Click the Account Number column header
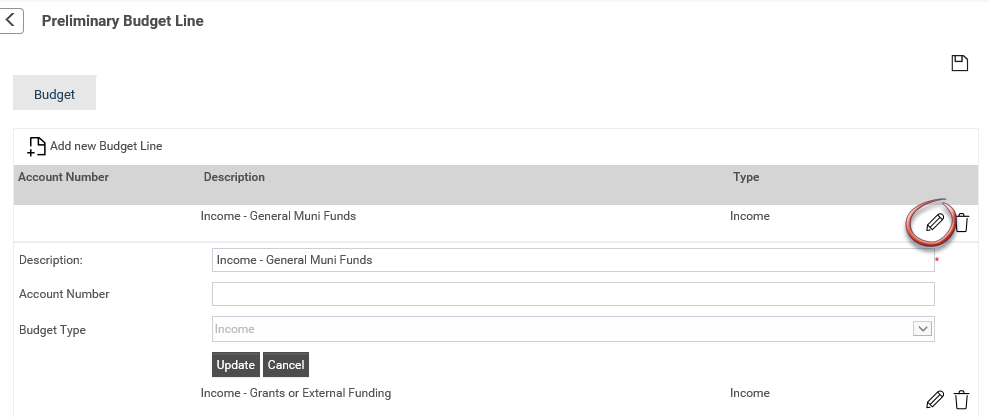The height and width of the screenshot is (417, 989). click(x=63, y=177)
